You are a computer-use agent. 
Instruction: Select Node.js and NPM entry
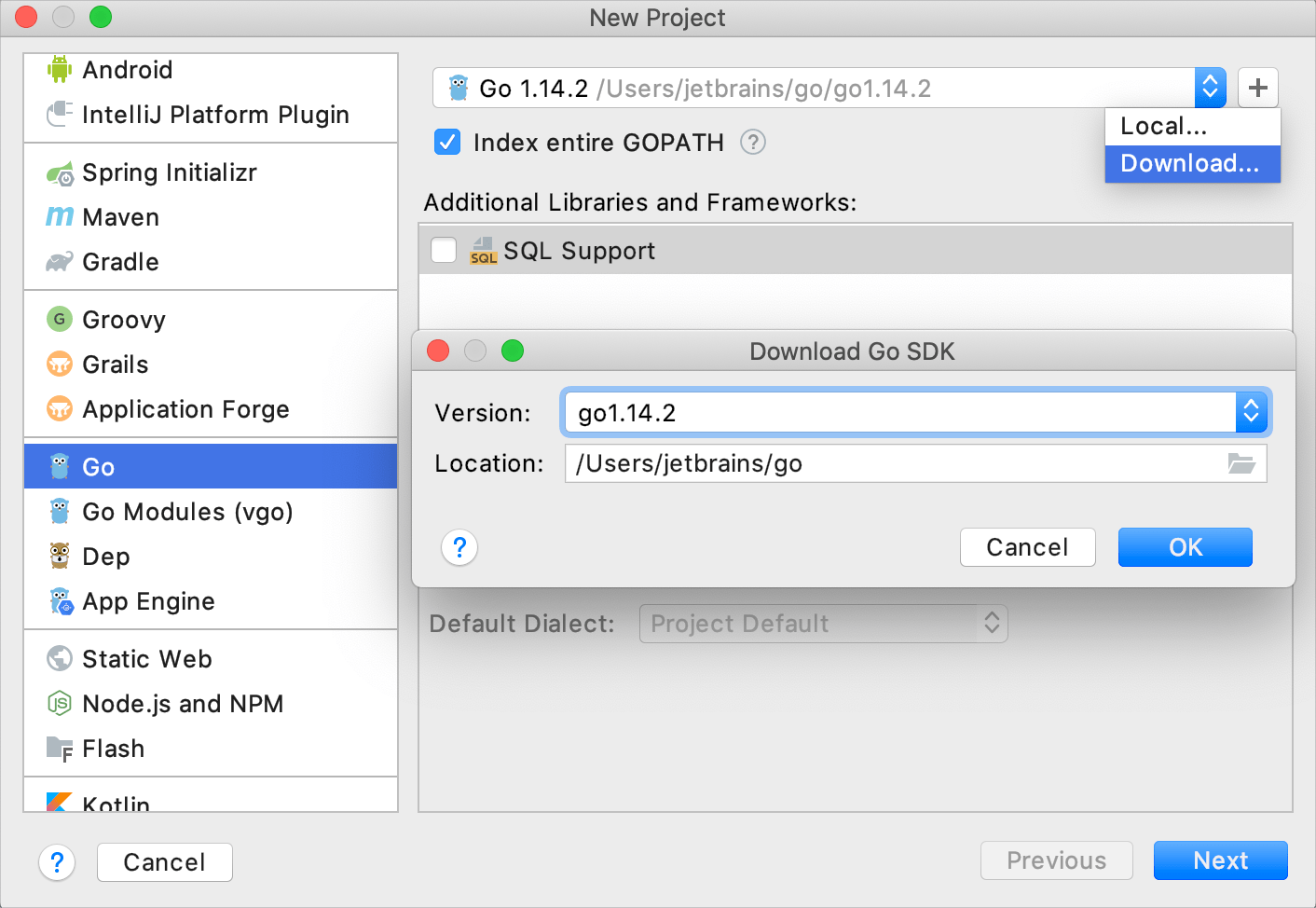[211, 703]
